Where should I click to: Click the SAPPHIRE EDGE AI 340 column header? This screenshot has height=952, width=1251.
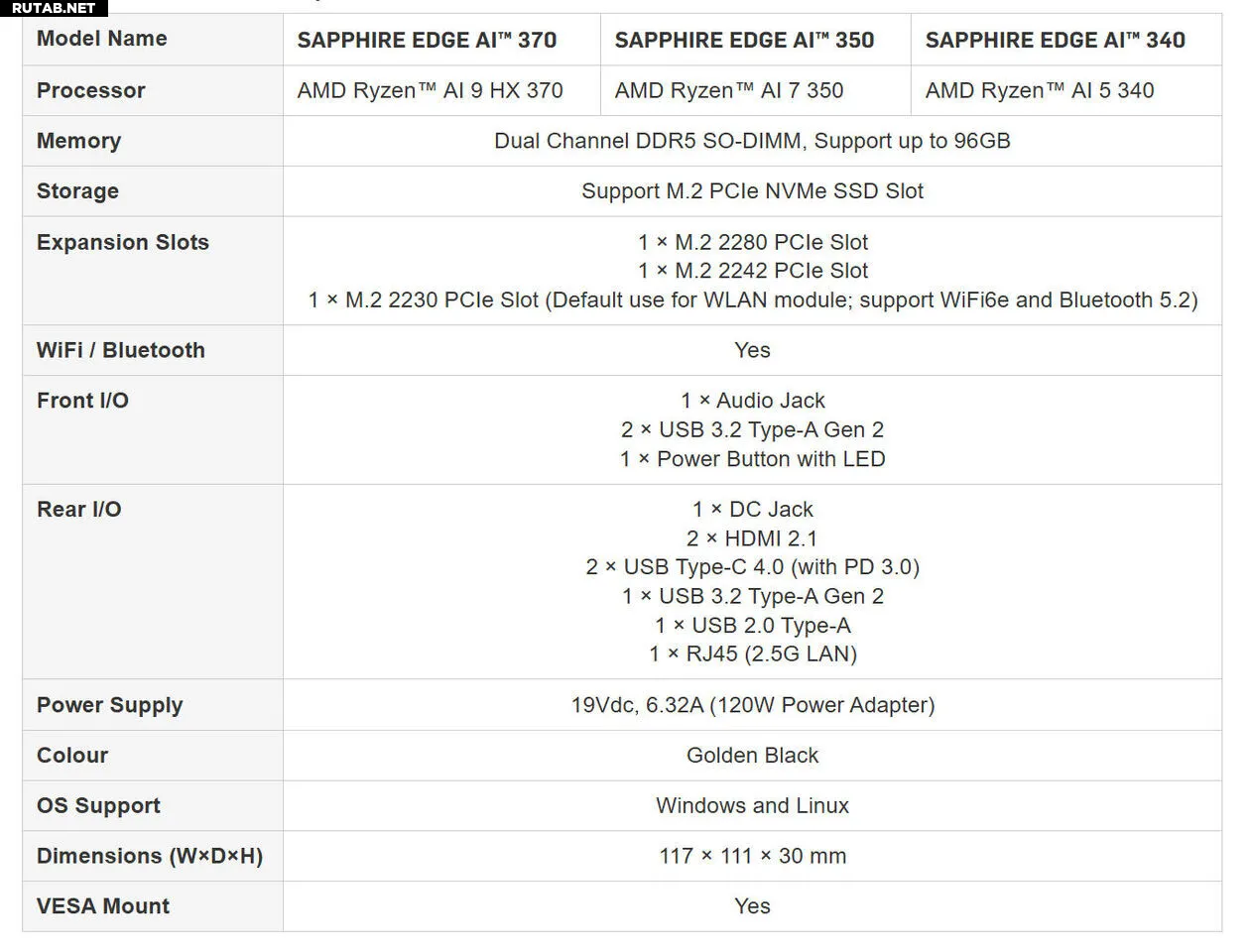tap(1055, 41)
